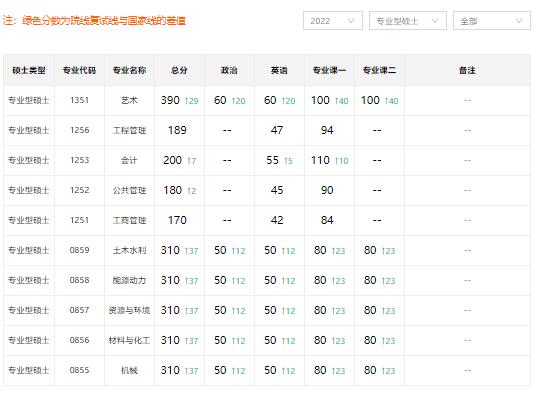Click major code 0856
The image size is (537, 393).
[79, 340]
